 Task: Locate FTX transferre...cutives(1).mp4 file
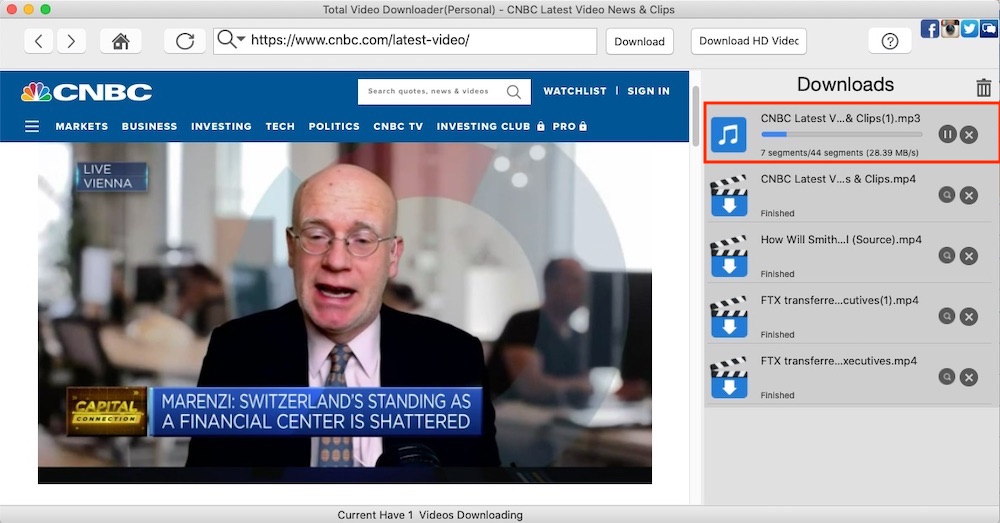[947, 316]
